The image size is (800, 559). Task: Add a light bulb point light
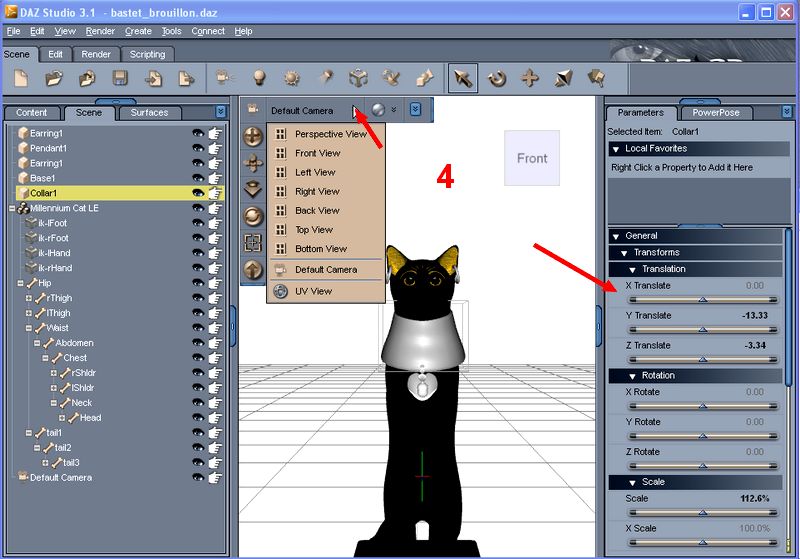[260, 78]
